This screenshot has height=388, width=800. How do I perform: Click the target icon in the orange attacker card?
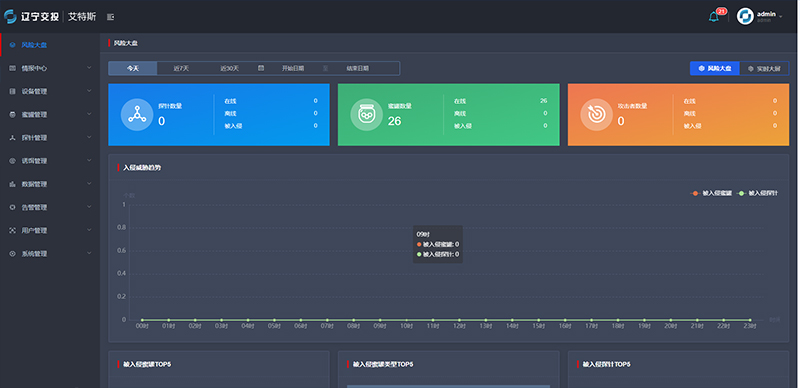point(596,115)
